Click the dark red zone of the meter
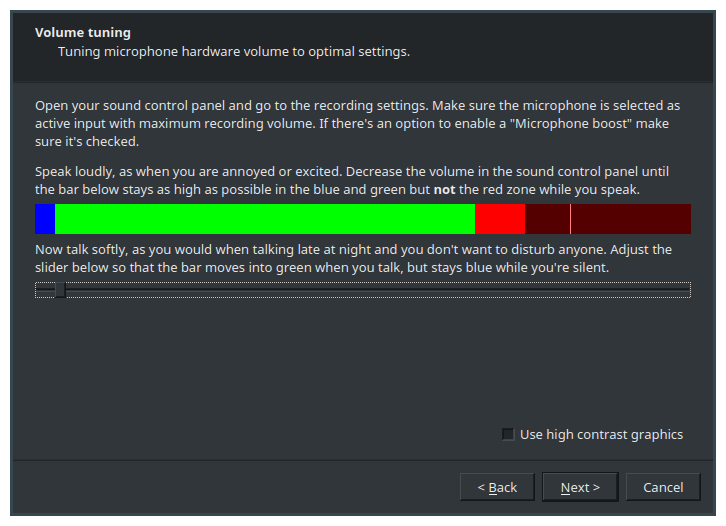 pos(631,219)
